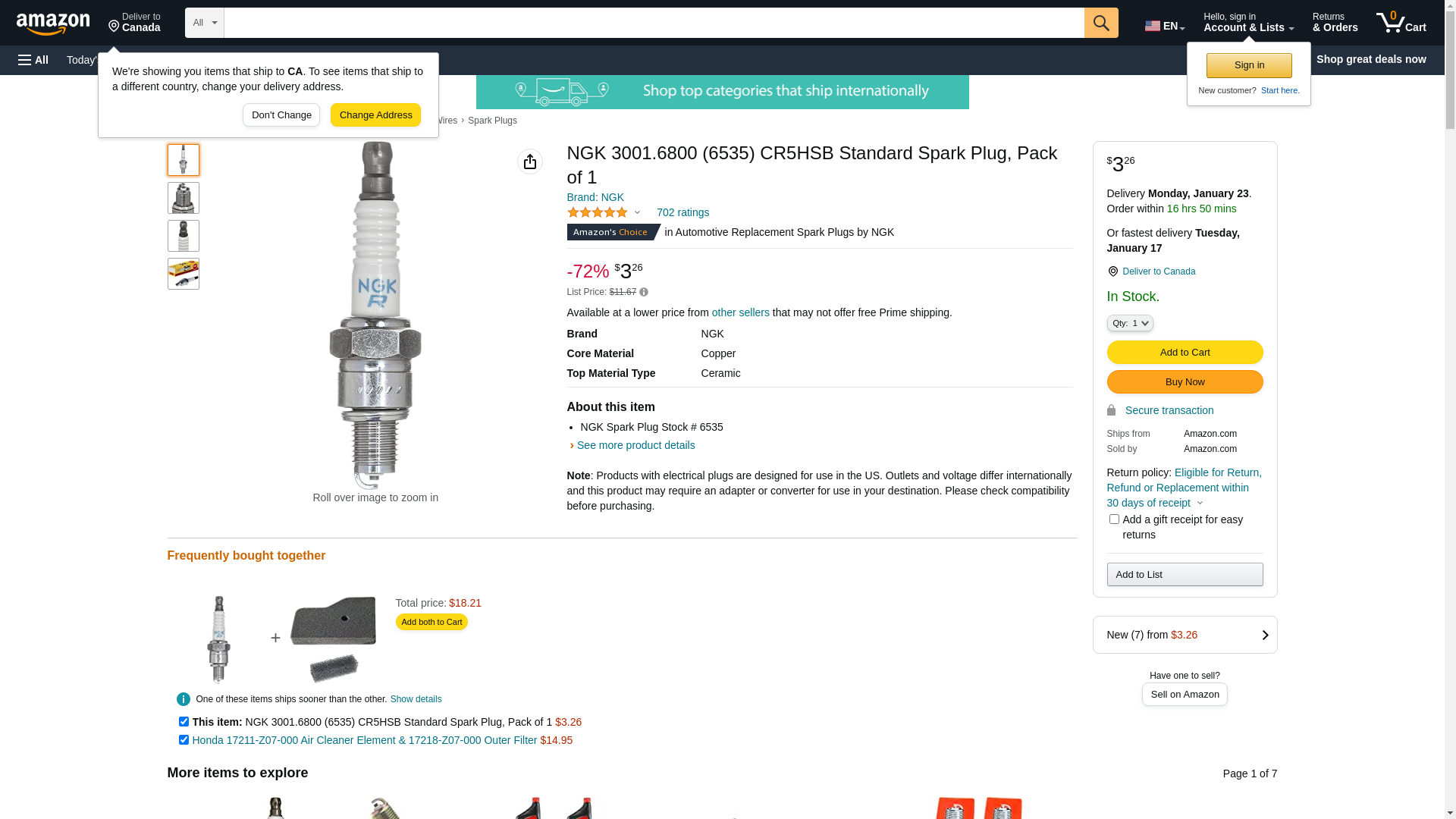Screen dimensions: 1456x819
Task: Uncheck the 'This item' spark plug checkbox
Action: click(x=184, y=722)
